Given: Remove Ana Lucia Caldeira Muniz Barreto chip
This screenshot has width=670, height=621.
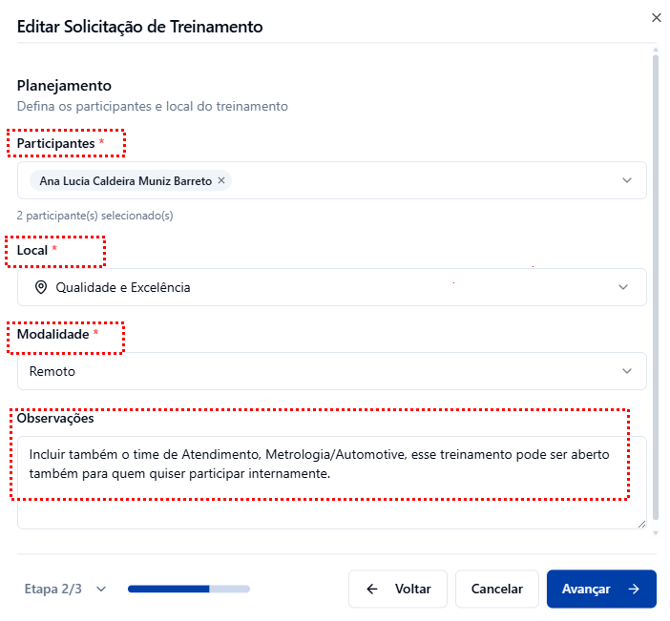Looking at the screenshot, I should (x=222, y=181).
